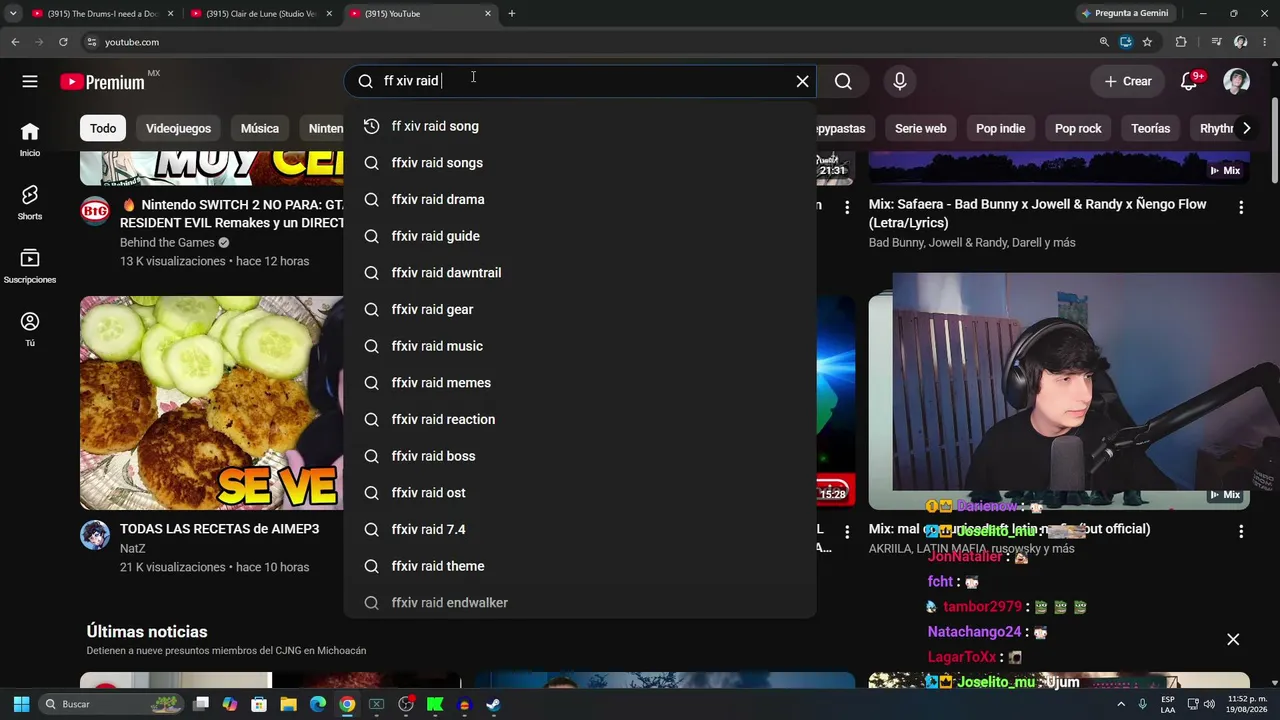This screenshot has width=1280, height=720.
Task: Open the Chrome three-dot menu
Action: point(1265,42)
